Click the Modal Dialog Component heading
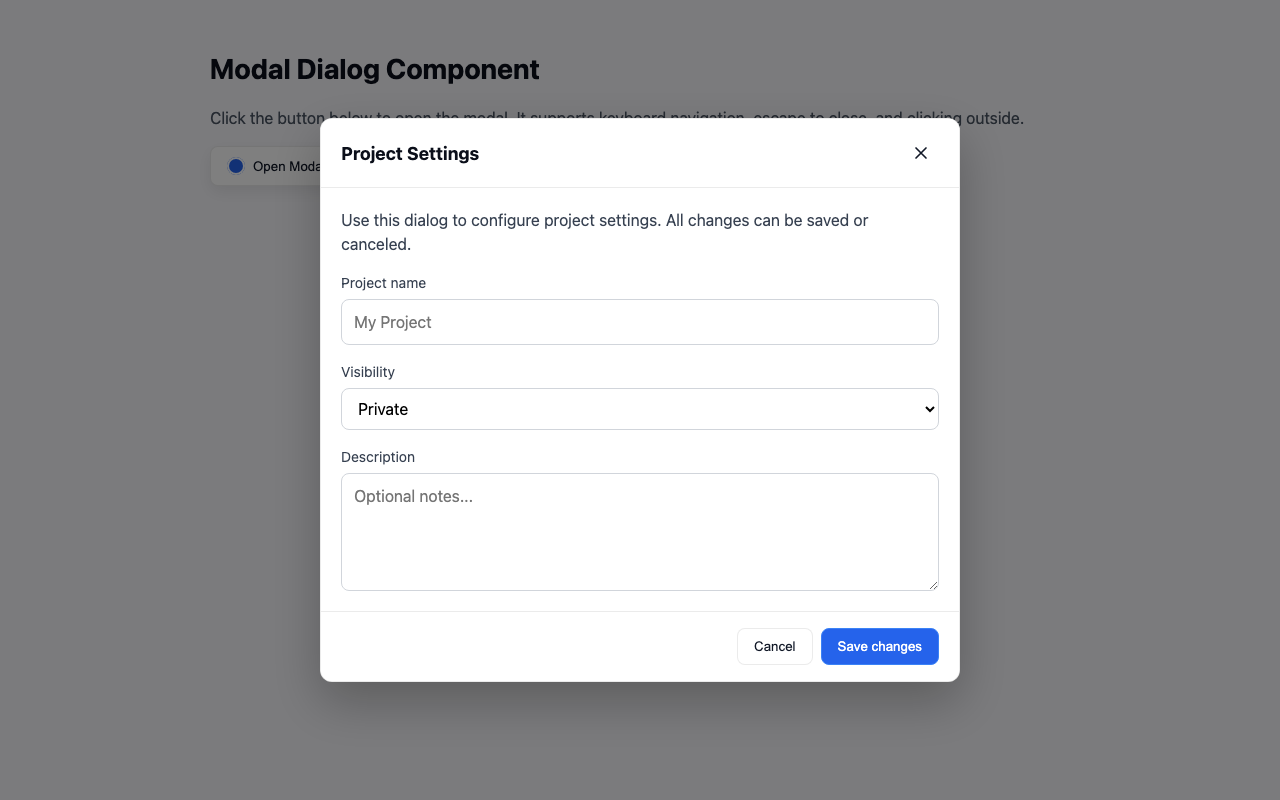This screenshot has height=800, width=1280. pyautogui.click(x=374, y=69)
